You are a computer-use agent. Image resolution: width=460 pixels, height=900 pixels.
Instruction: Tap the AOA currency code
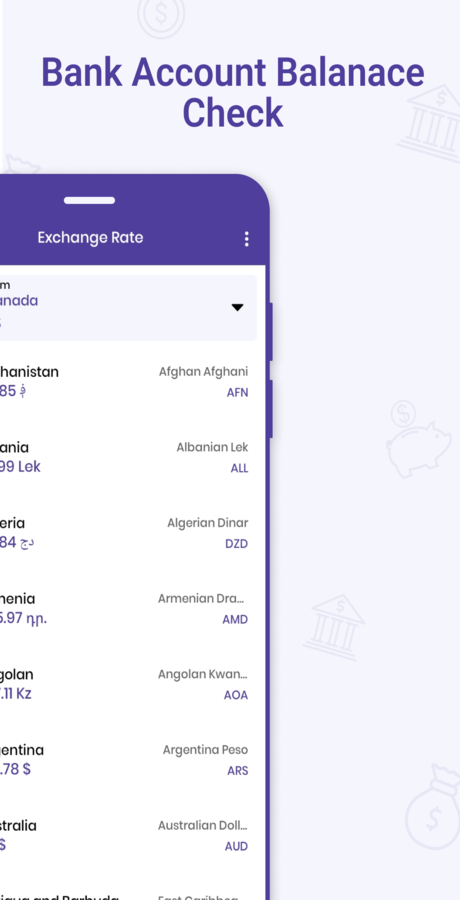pyautogui.click(x=236, y=696)
